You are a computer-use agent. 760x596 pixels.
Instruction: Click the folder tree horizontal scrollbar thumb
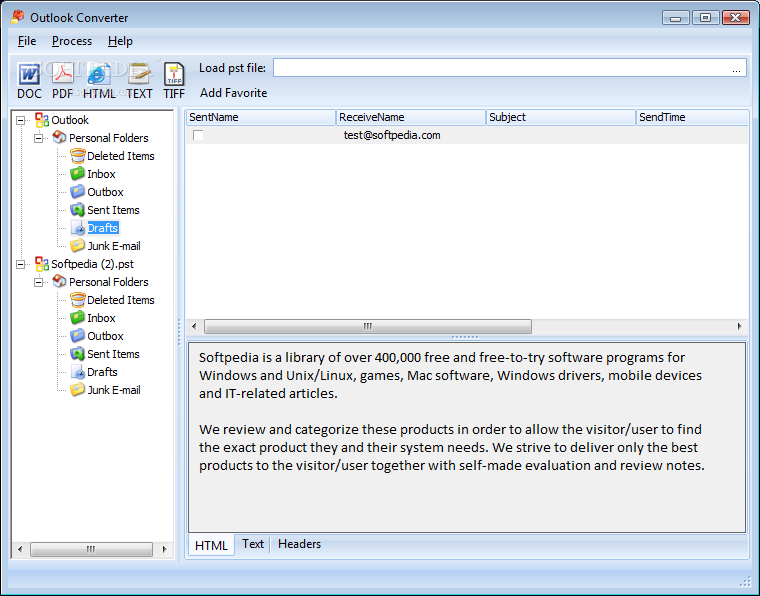coord(91,549)
